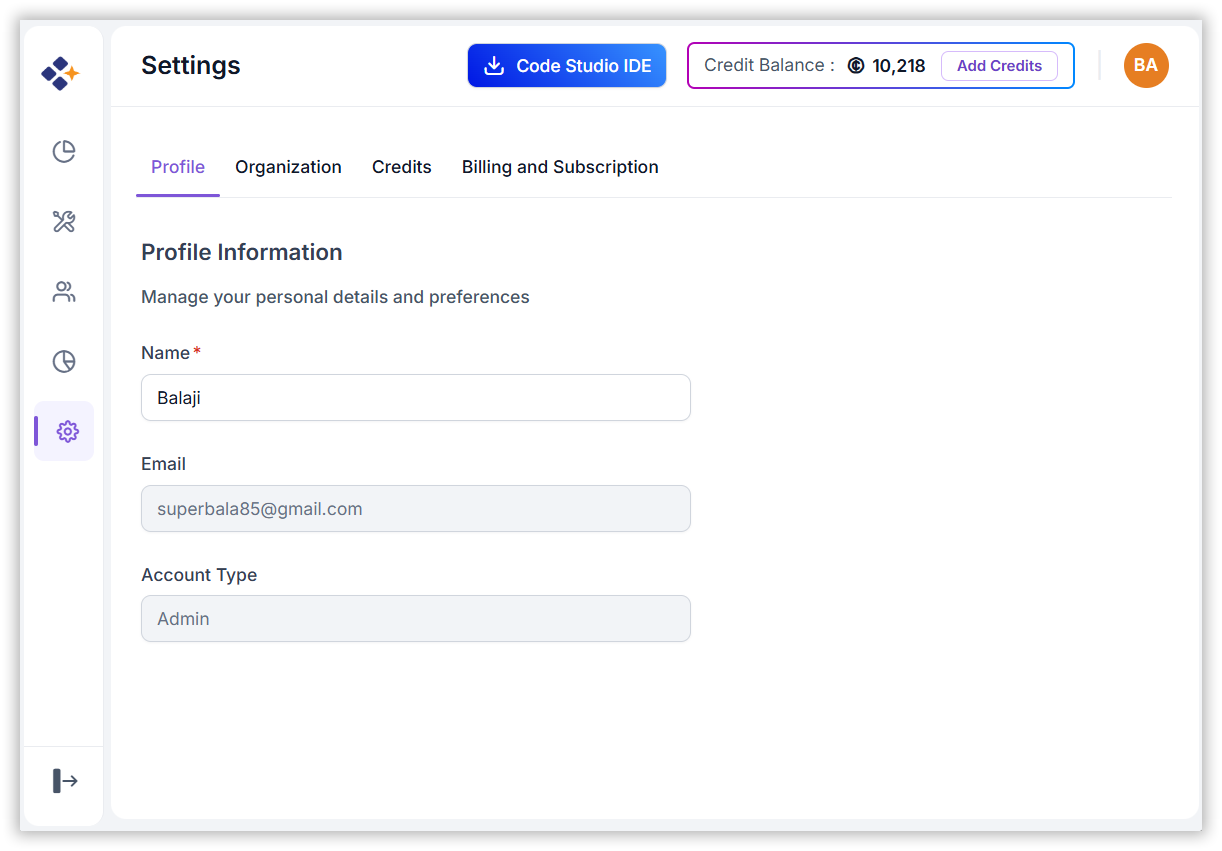Click the credit coin icon
This screenshot has width=1222, height=851.
point(855,66)
